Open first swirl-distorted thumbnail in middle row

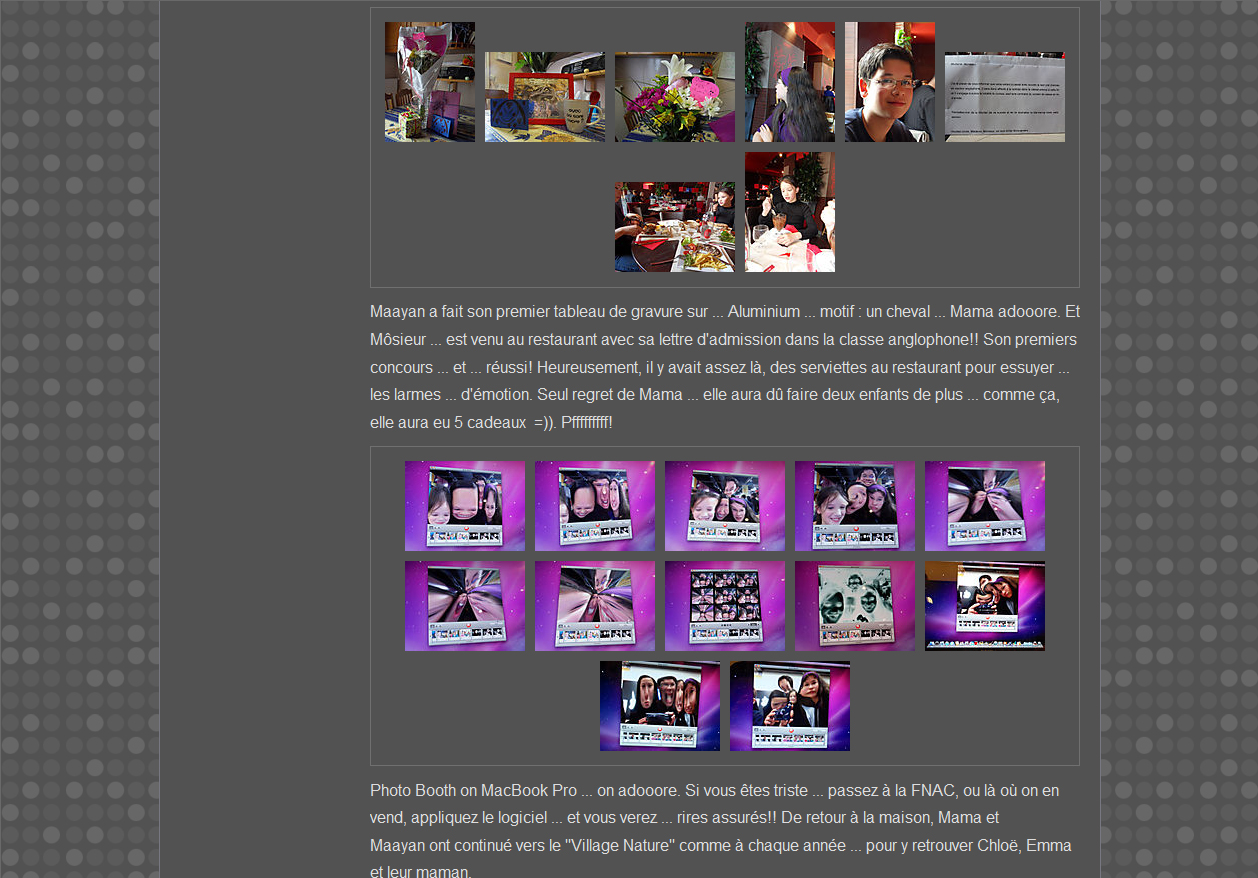464,606
